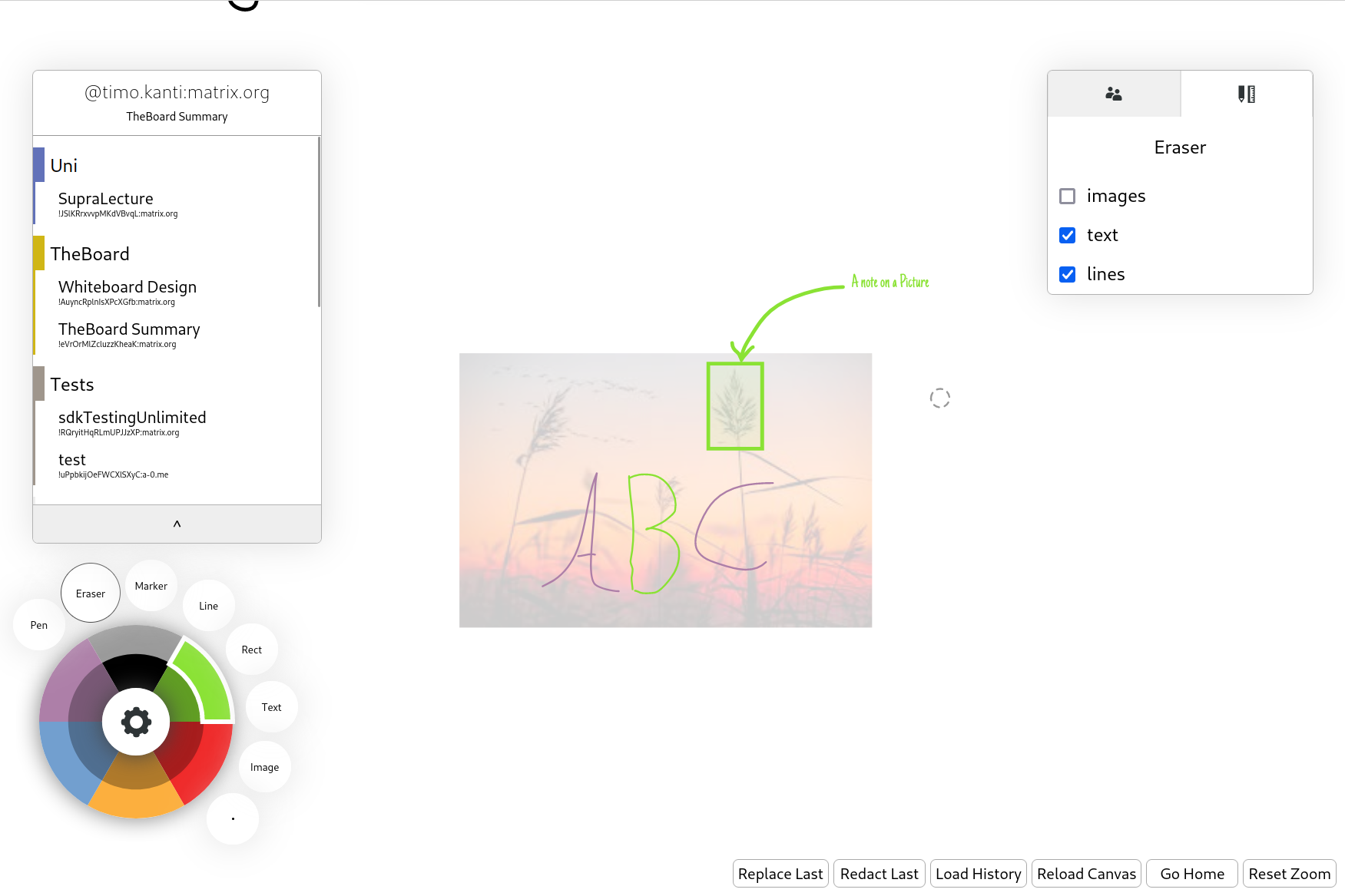Select the Eraser tool
The image size is (1345, 896).
[x=91, y=593]
